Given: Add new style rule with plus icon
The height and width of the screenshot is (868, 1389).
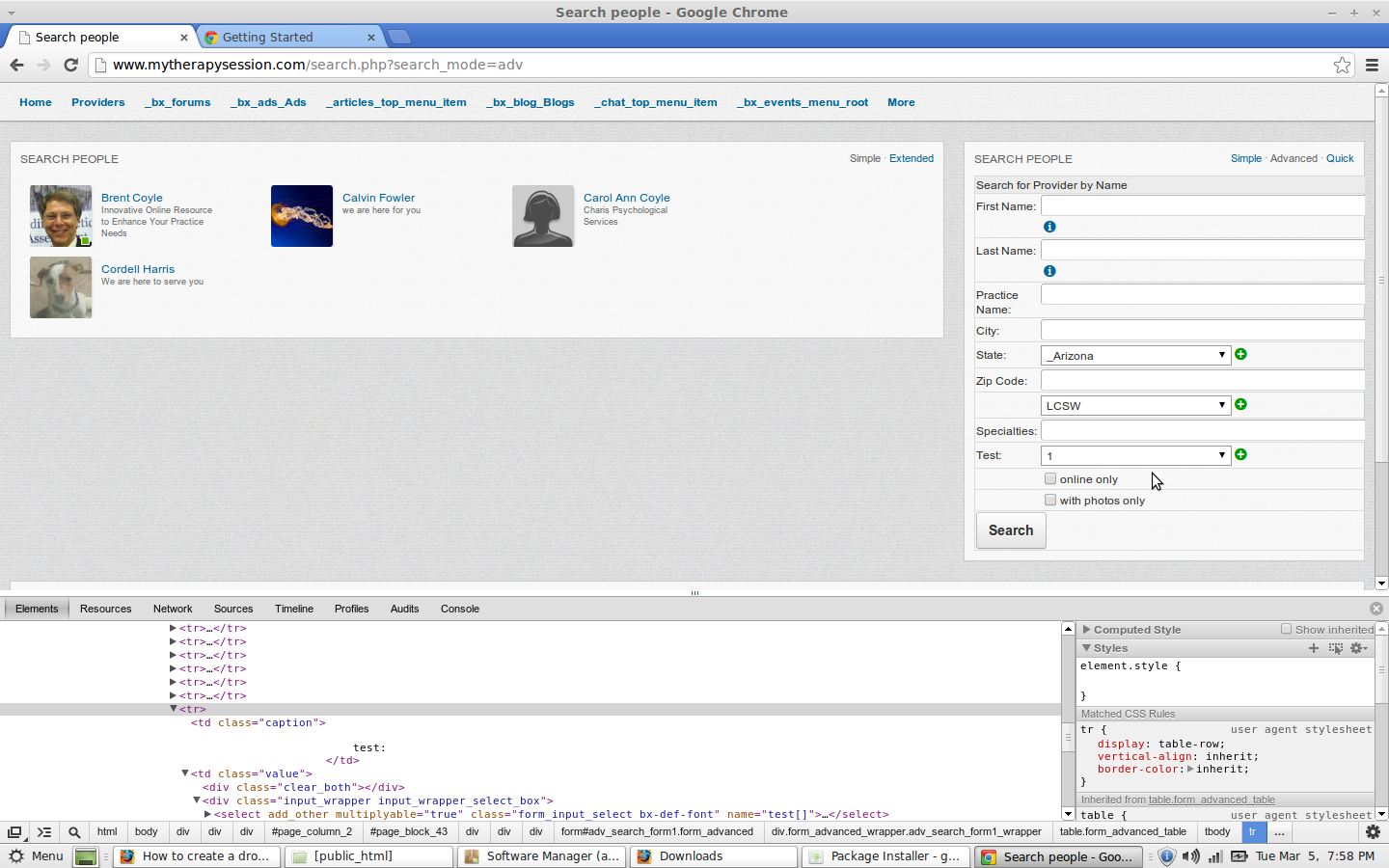Looking at the screenshot, I should tap(1313, 648).
